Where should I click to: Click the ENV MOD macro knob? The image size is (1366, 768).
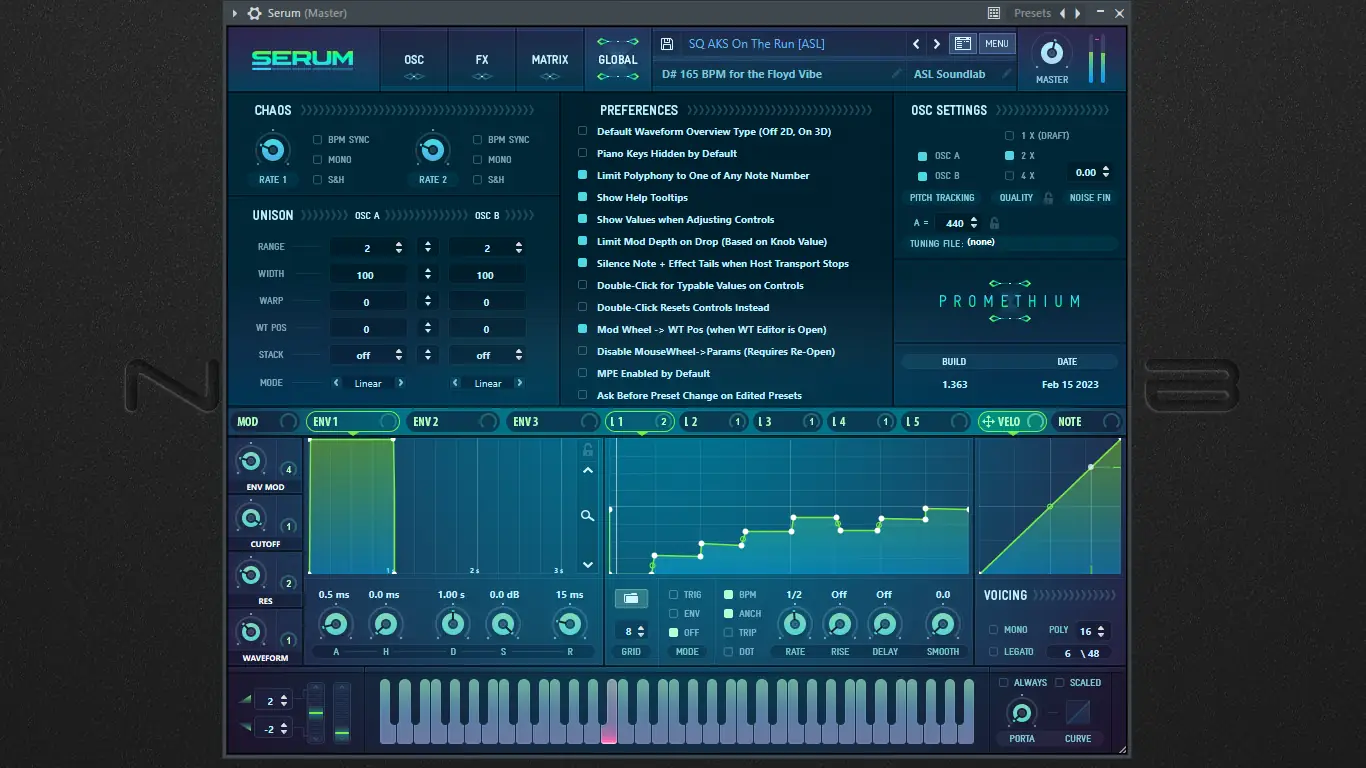click(251, 462)
